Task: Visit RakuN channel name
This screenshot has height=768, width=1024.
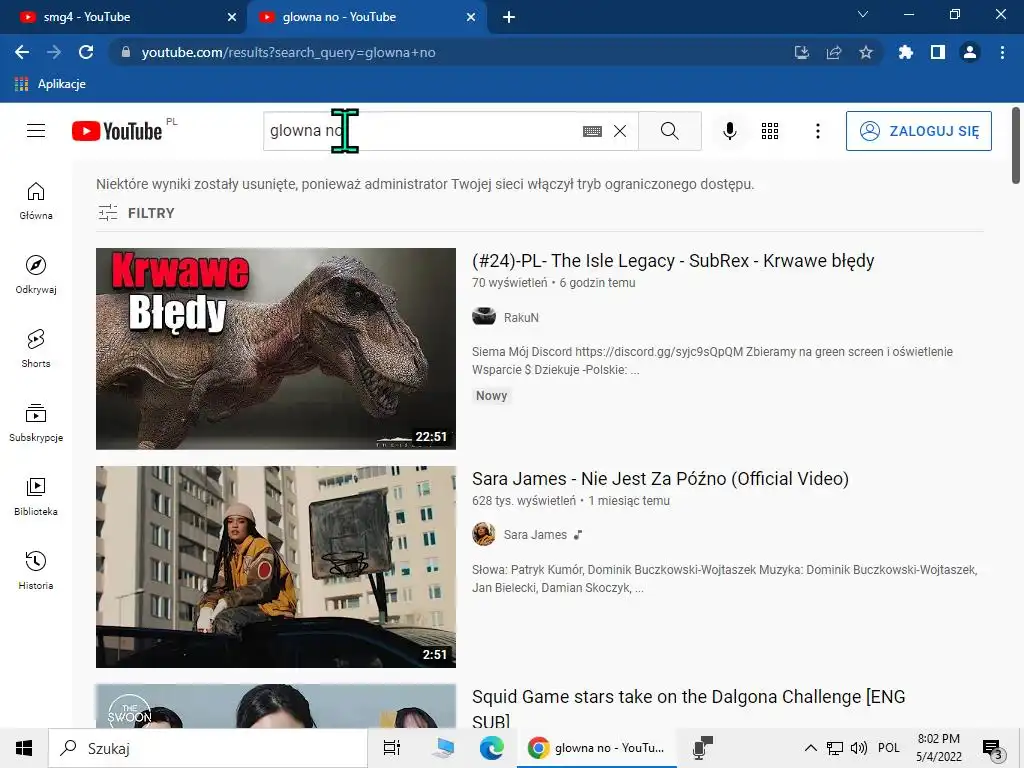Action: coord(521,317)
